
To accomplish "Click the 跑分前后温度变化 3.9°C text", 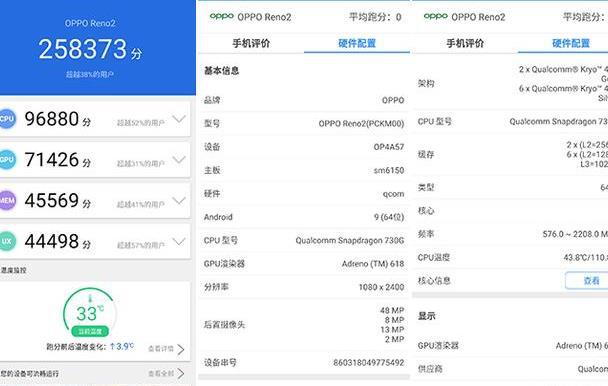I will coord(90,346).
